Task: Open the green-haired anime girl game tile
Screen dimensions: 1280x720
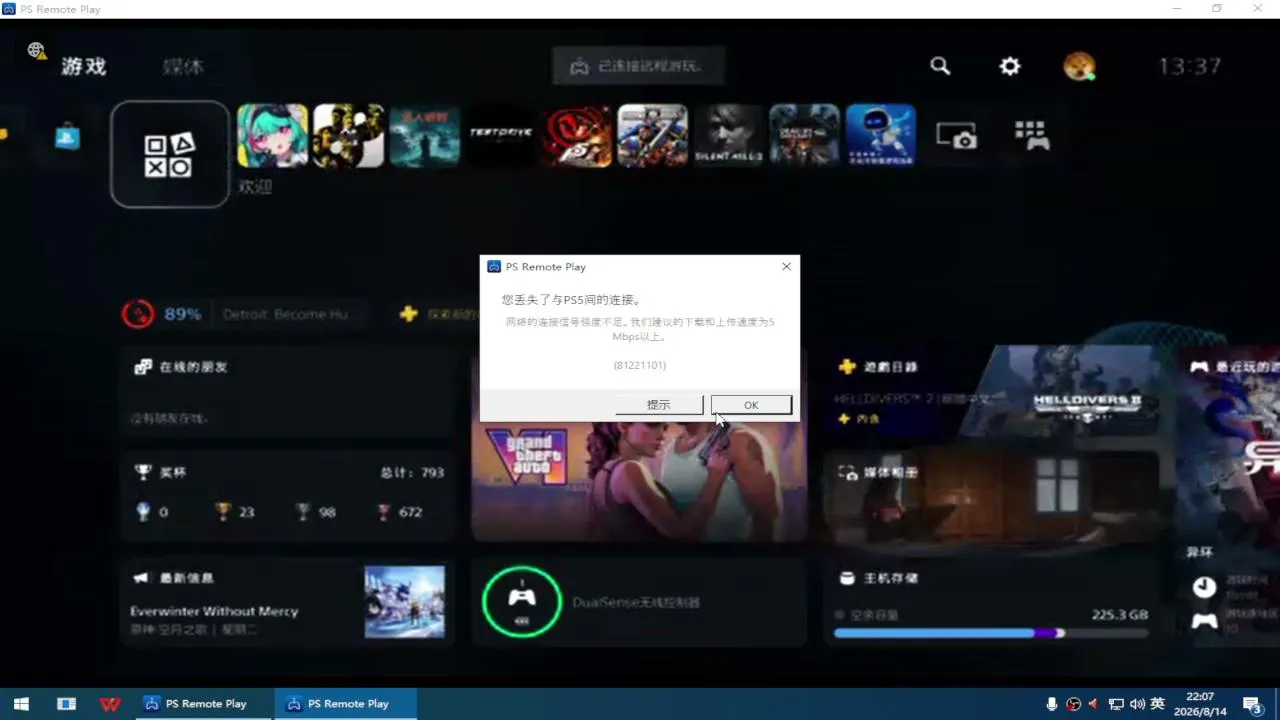Action: (272, 135)
